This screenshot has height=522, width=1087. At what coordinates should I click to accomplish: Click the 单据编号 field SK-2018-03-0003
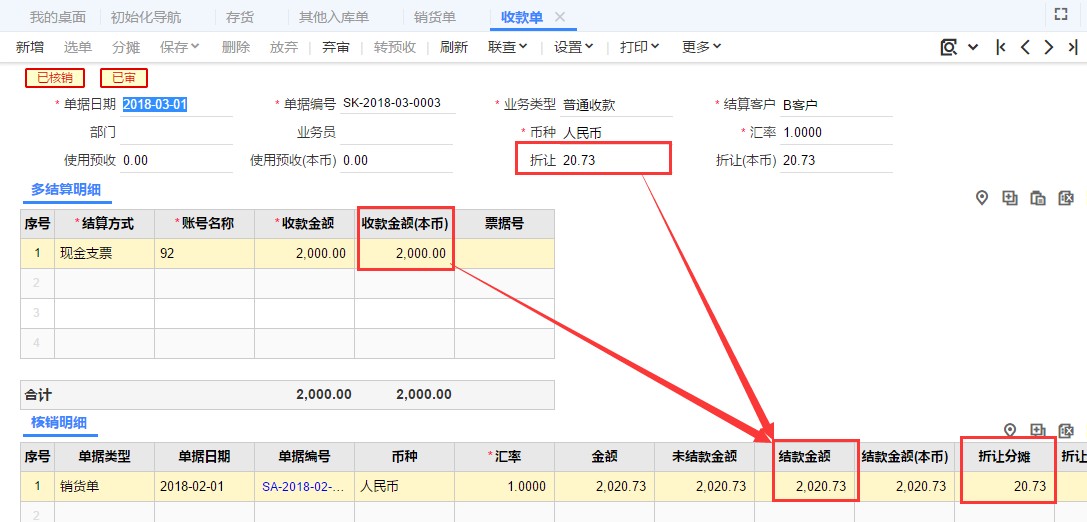[397, 104]
